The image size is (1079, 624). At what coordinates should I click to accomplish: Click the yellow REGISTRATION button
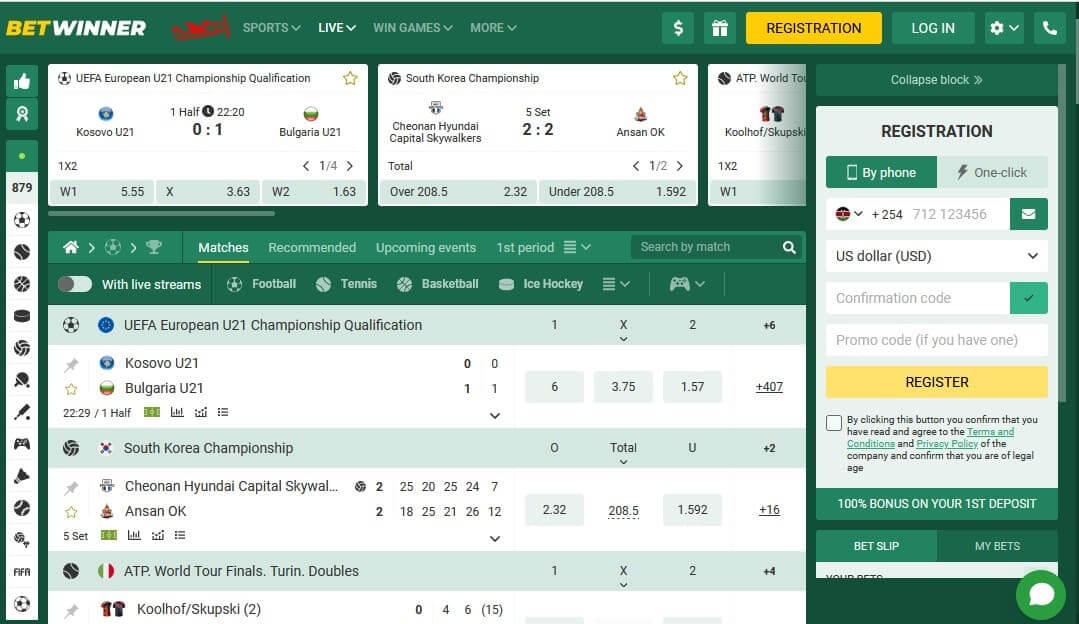click(x=813, y=28)
